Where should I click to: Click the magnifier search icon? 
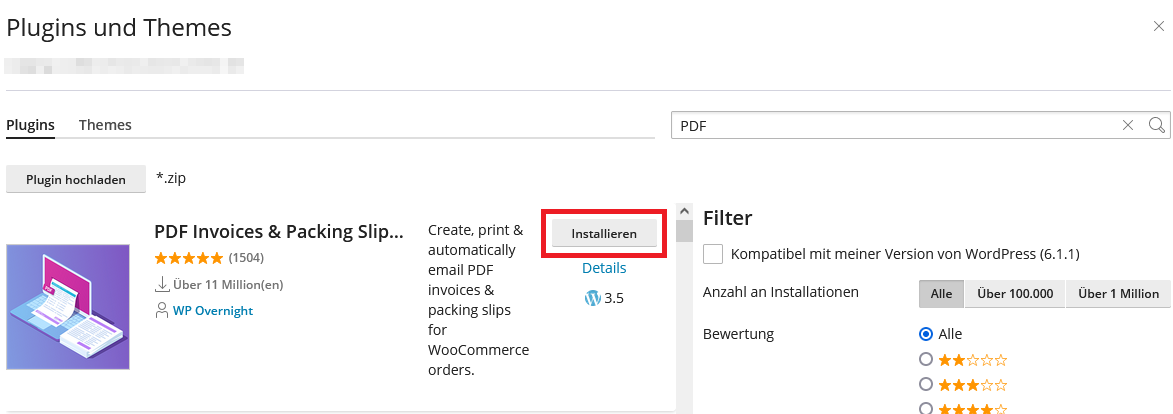1156,125
